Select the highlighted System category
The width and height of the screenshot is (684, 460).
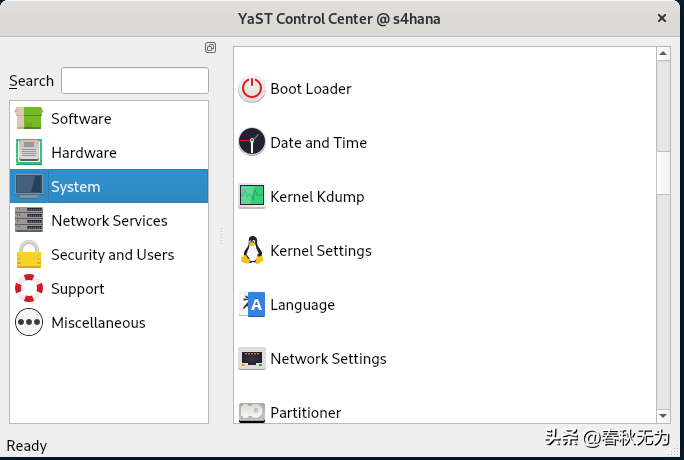coord(76,187)
